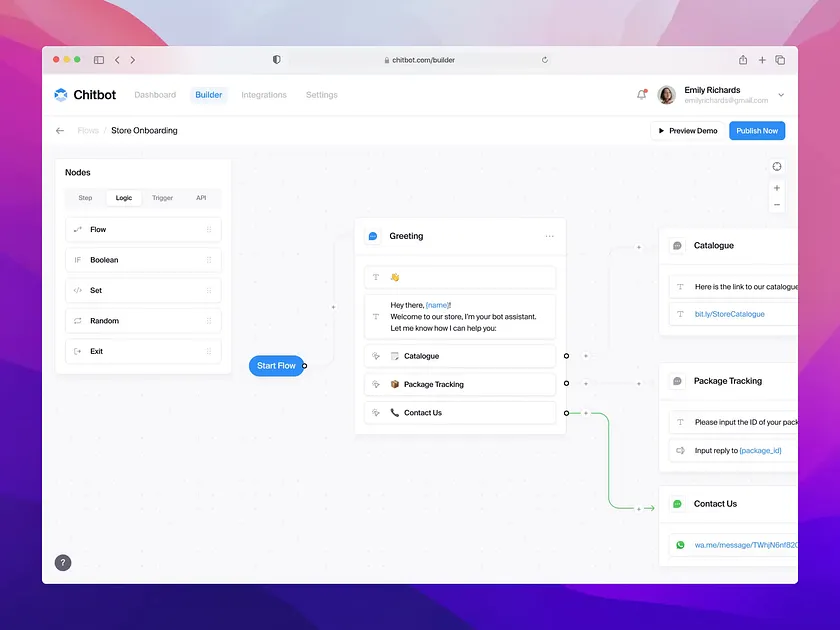Select the Set node from Nodes panel
The width and height of the screenshot is (840, 630).
point(142,290)
